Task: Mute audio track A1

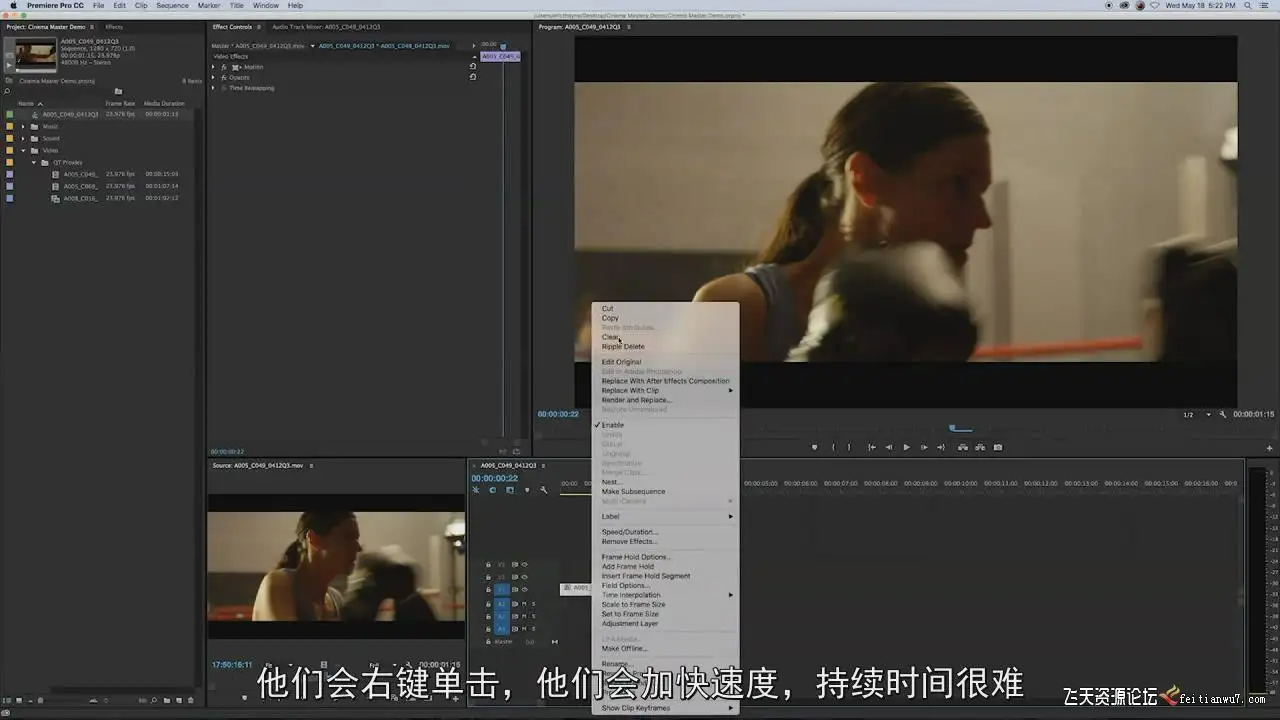Action: (524, 604)
